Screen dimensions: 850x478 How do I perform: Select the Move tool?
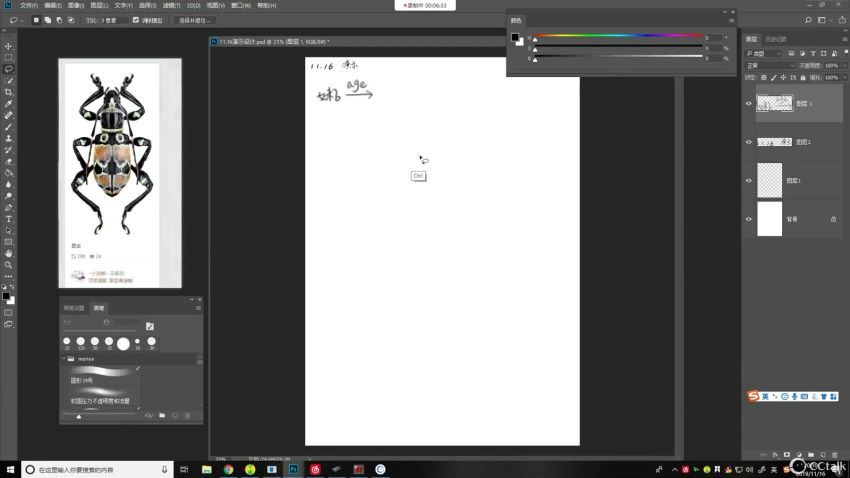click(x=9, y=46)
